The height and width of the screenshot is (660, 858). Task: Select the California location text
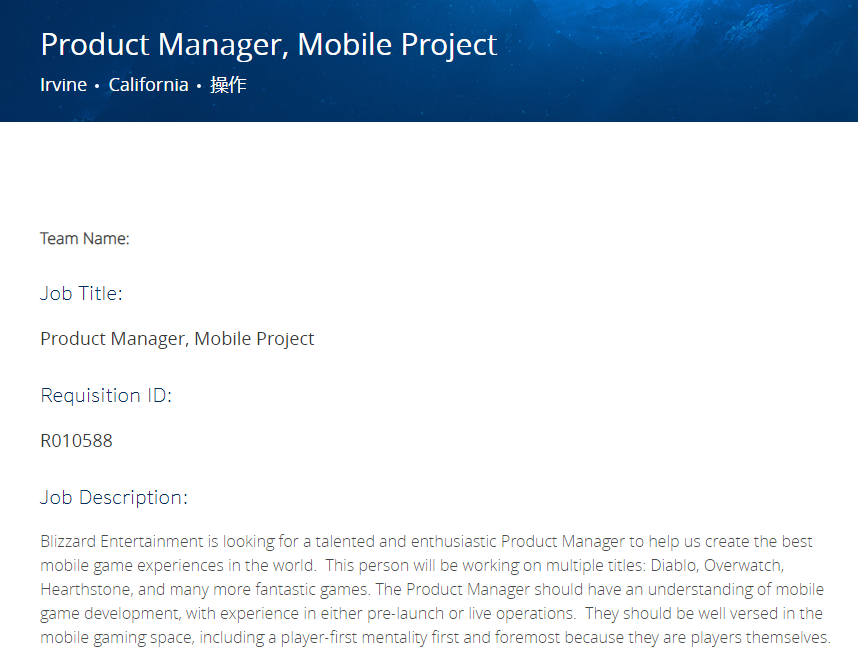[148, 85]
